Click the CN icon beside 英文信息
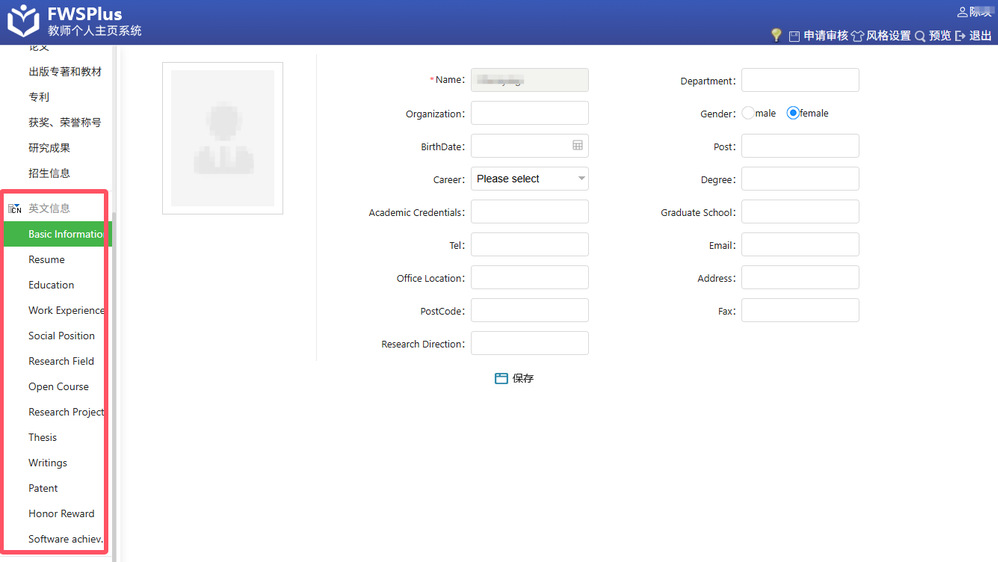Image resolution: width=998 pixels, height=562 pixels. click(x=15, y=209)
